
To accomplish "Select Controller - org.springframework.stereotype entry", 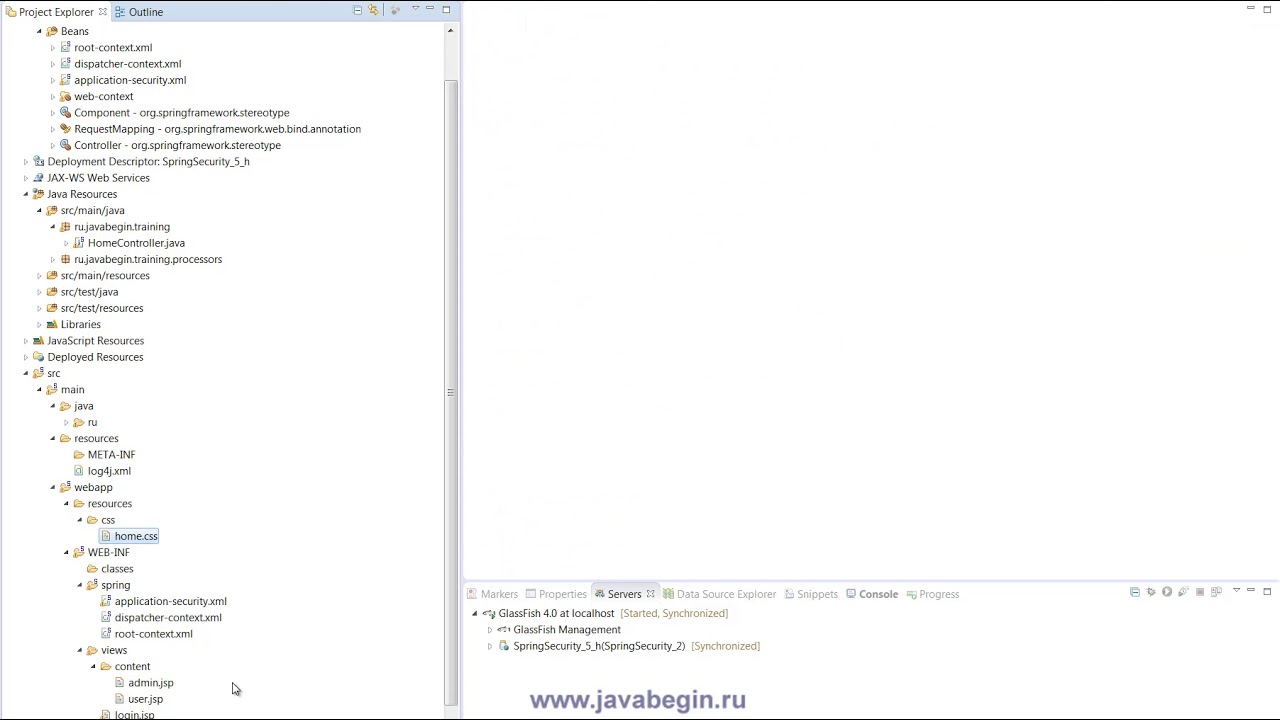I will tap(177, 145).
